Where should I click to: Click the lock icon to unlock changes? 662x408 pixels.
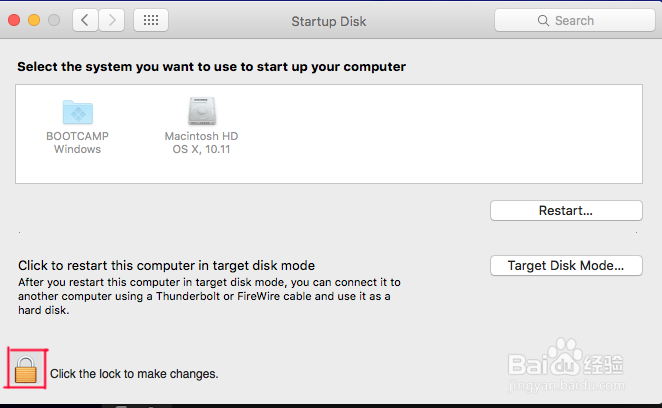pyautogui.click(x=26, y=370)
